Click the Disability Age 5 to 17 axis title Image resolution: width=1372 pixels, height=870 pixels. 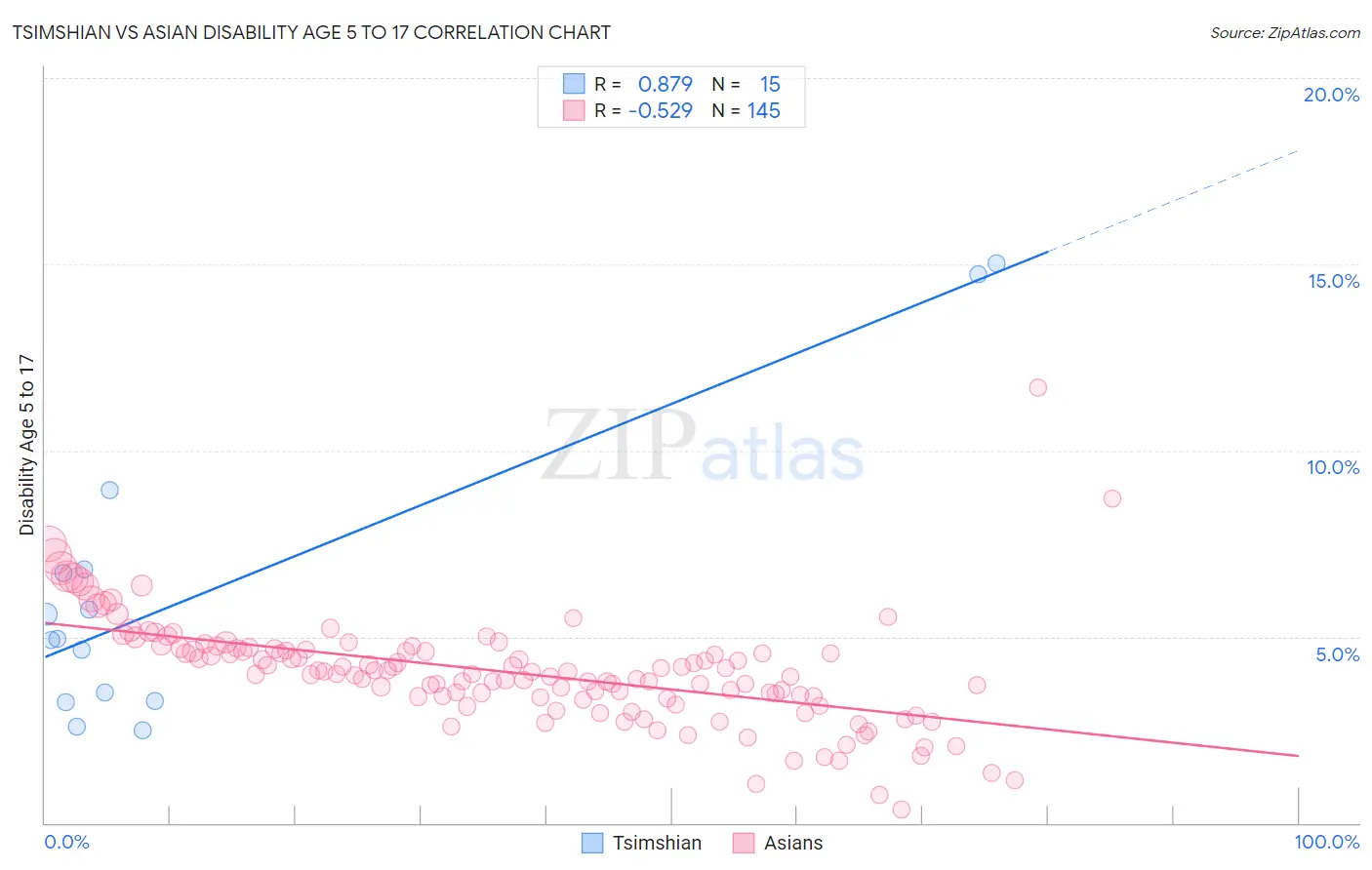pos(26,445)
